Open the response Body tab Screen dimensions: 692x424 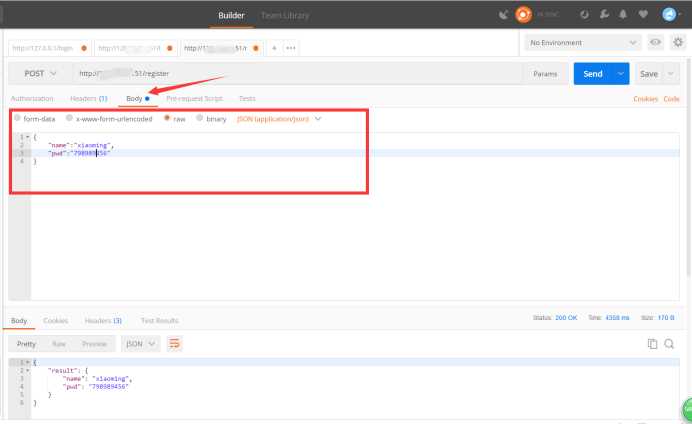(x=19, y=320)
